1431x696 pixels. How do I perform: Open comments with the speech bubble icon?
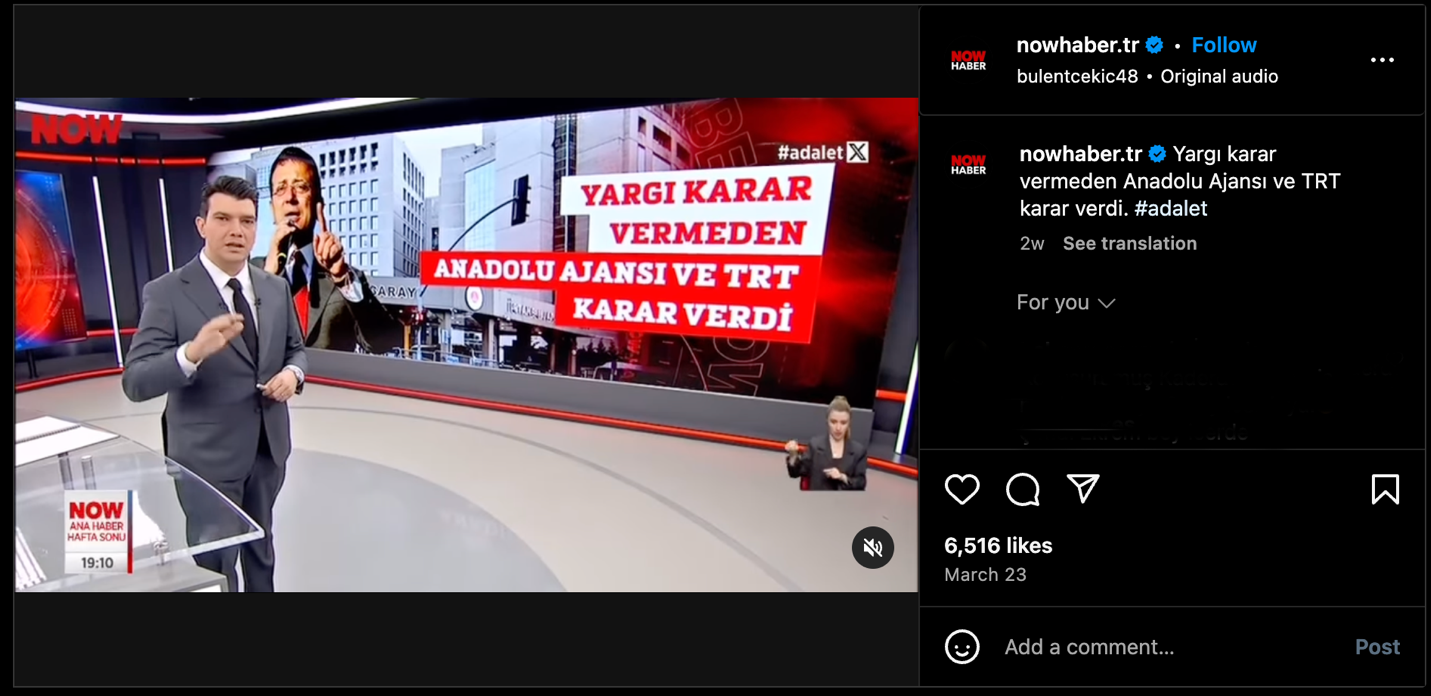pos(1023,489)
